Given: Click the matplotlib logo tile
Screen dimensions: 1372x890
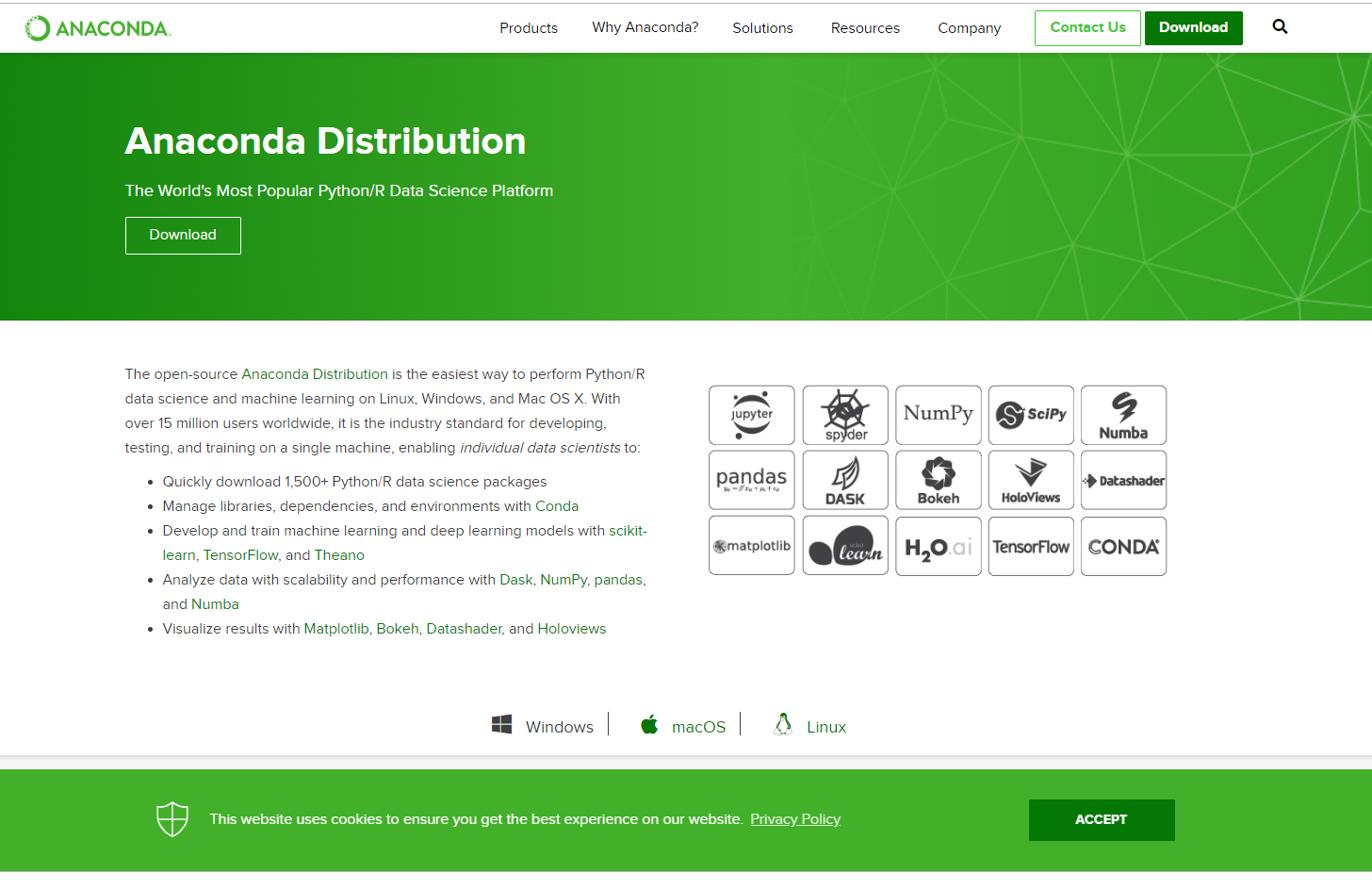Looking at the screenshot, I should (752, 546).
